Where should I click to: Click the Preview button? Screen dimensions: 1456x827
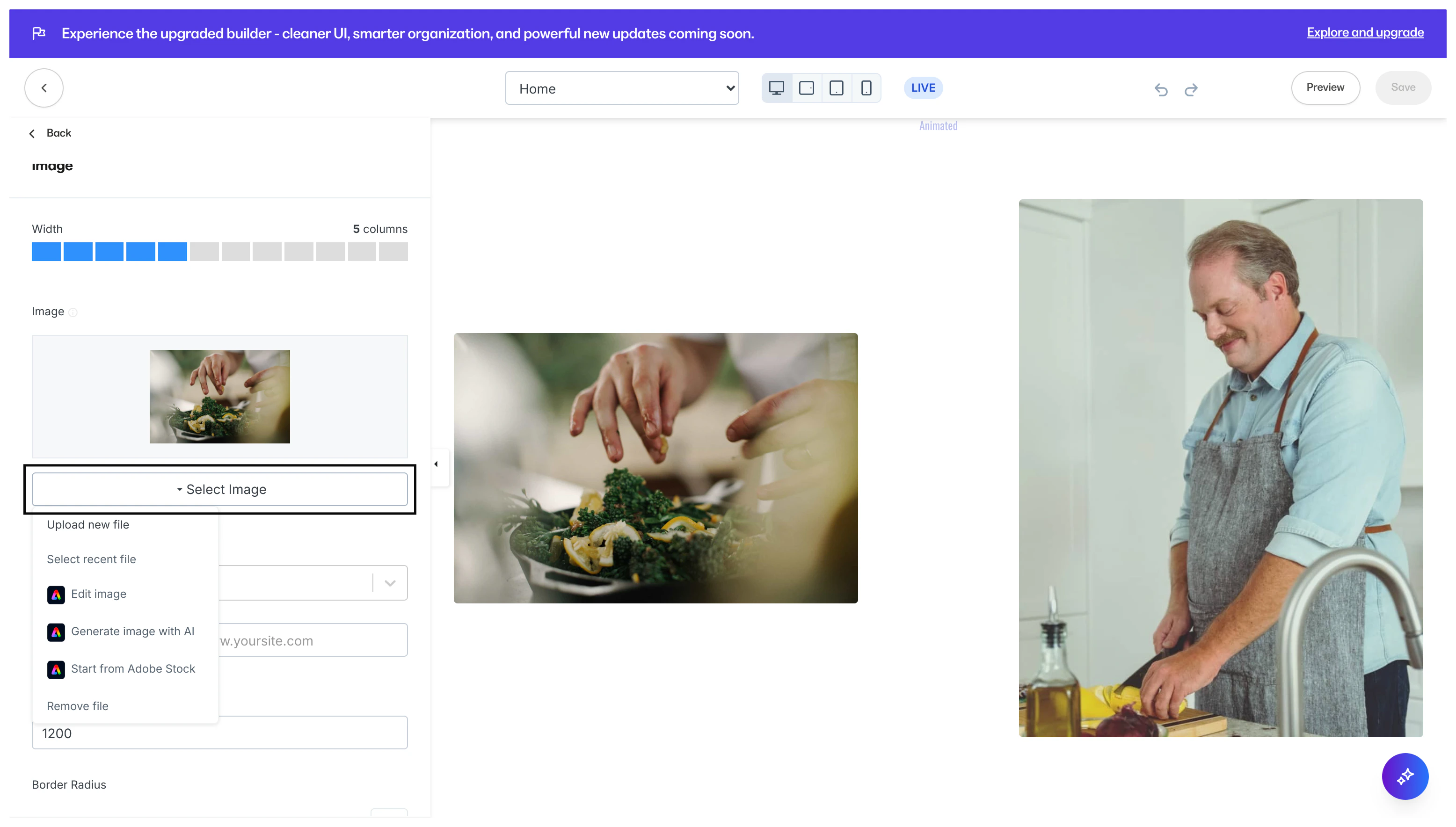pyautogui.click(x=1325, y=87)
